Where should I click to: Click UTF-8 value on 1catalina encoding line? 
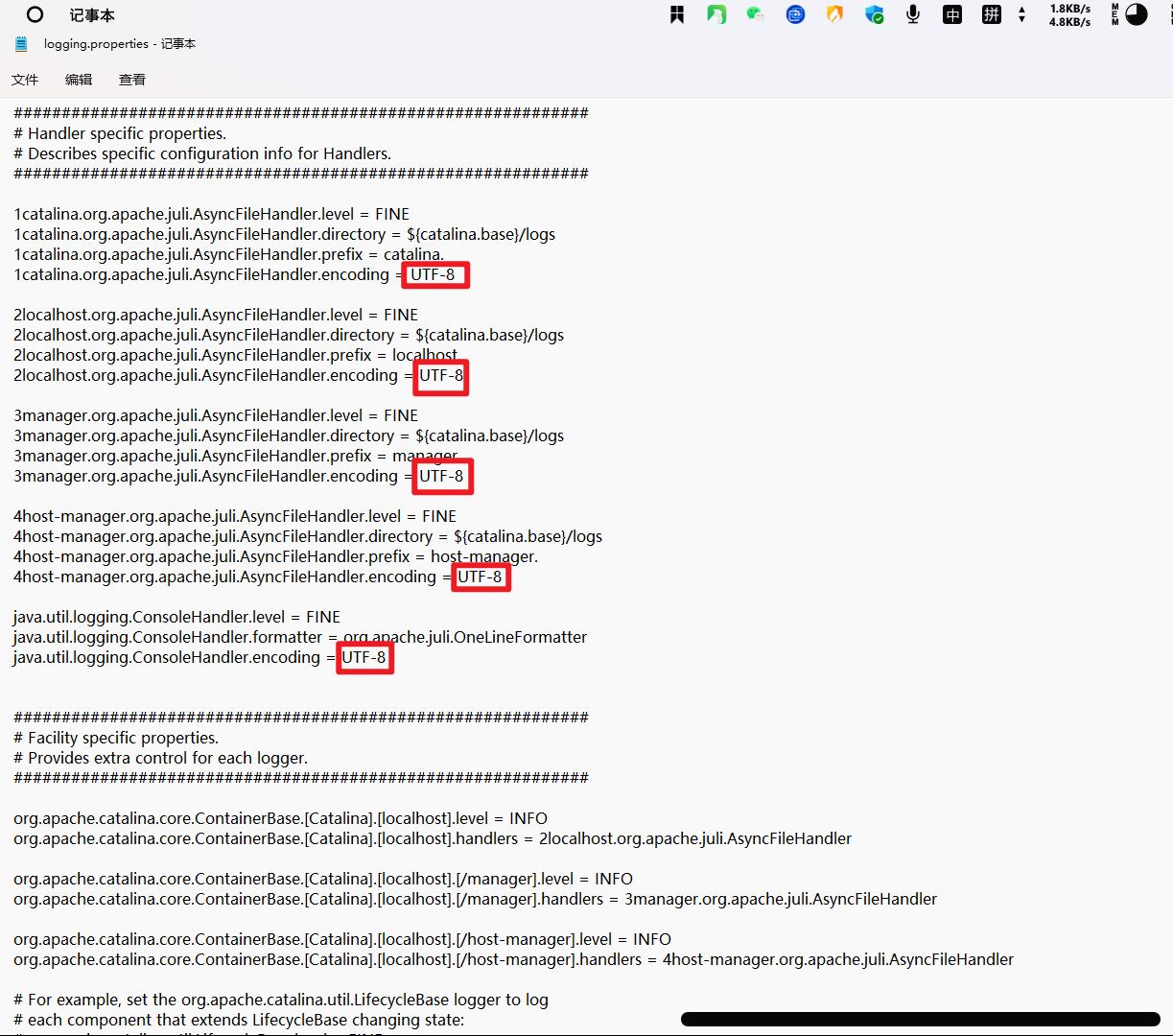433,274
